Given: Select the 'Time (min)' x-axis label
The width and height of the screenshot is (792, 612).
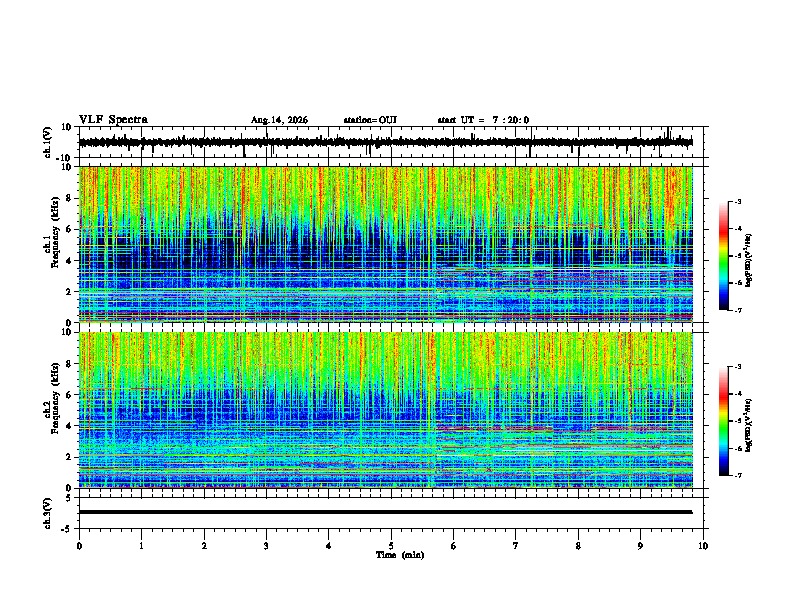Looking at the screenshot, I should 400,555.
